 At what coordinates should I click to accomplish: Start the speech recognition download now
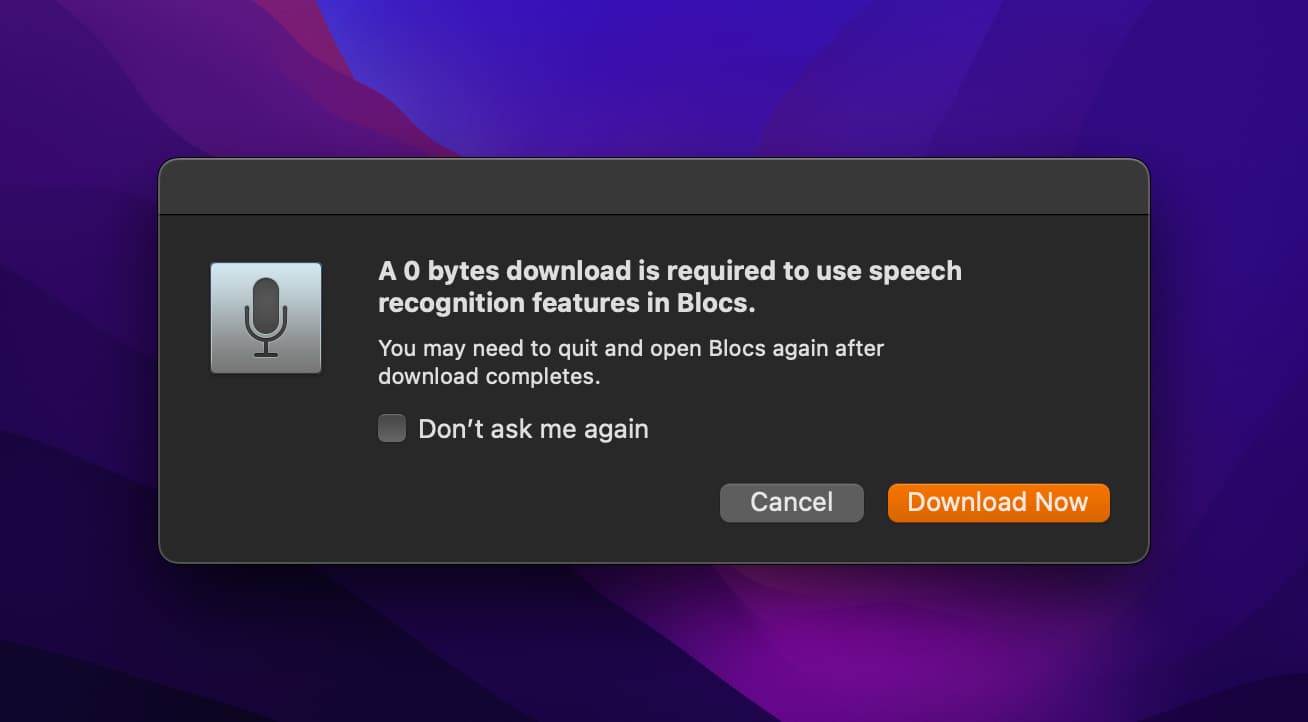(x=998, y=502)
